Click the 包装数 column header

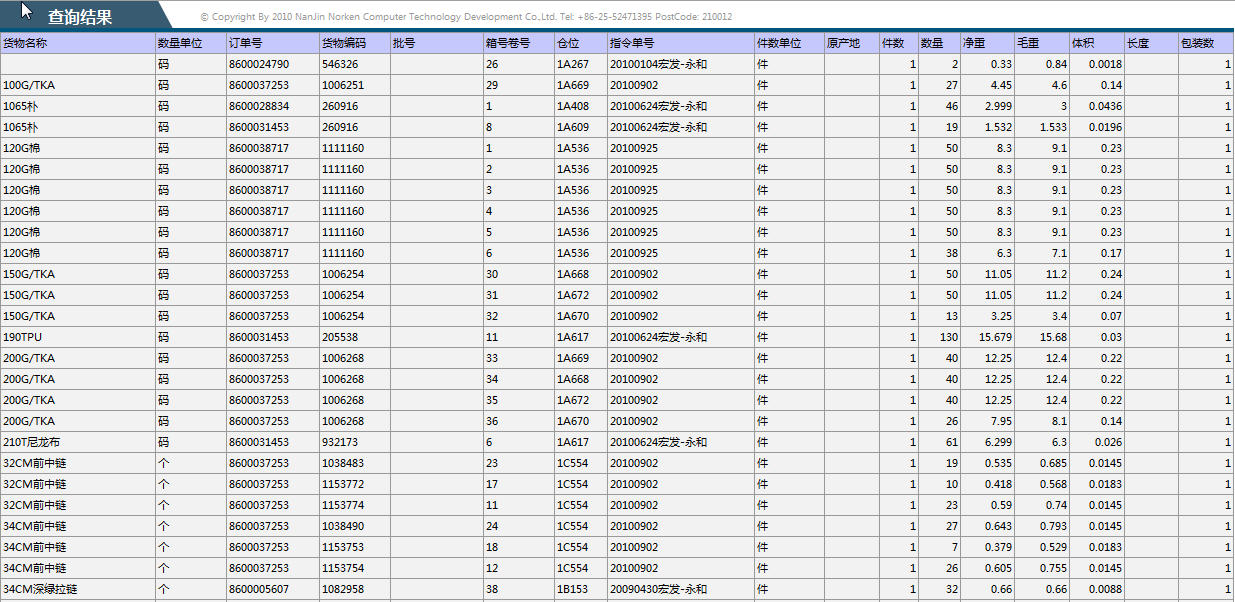pos(1197,44)
